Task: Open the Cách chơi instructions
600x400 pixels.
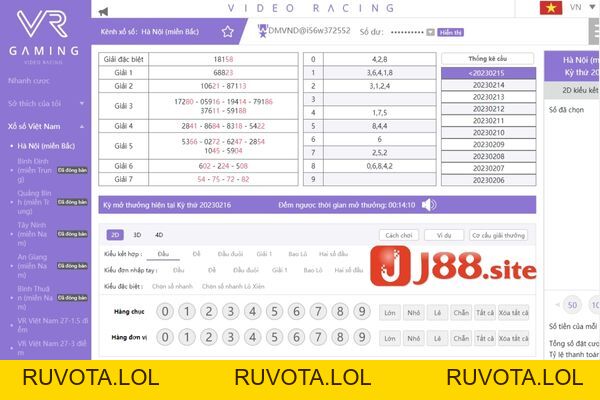Action: coord(399,235)
